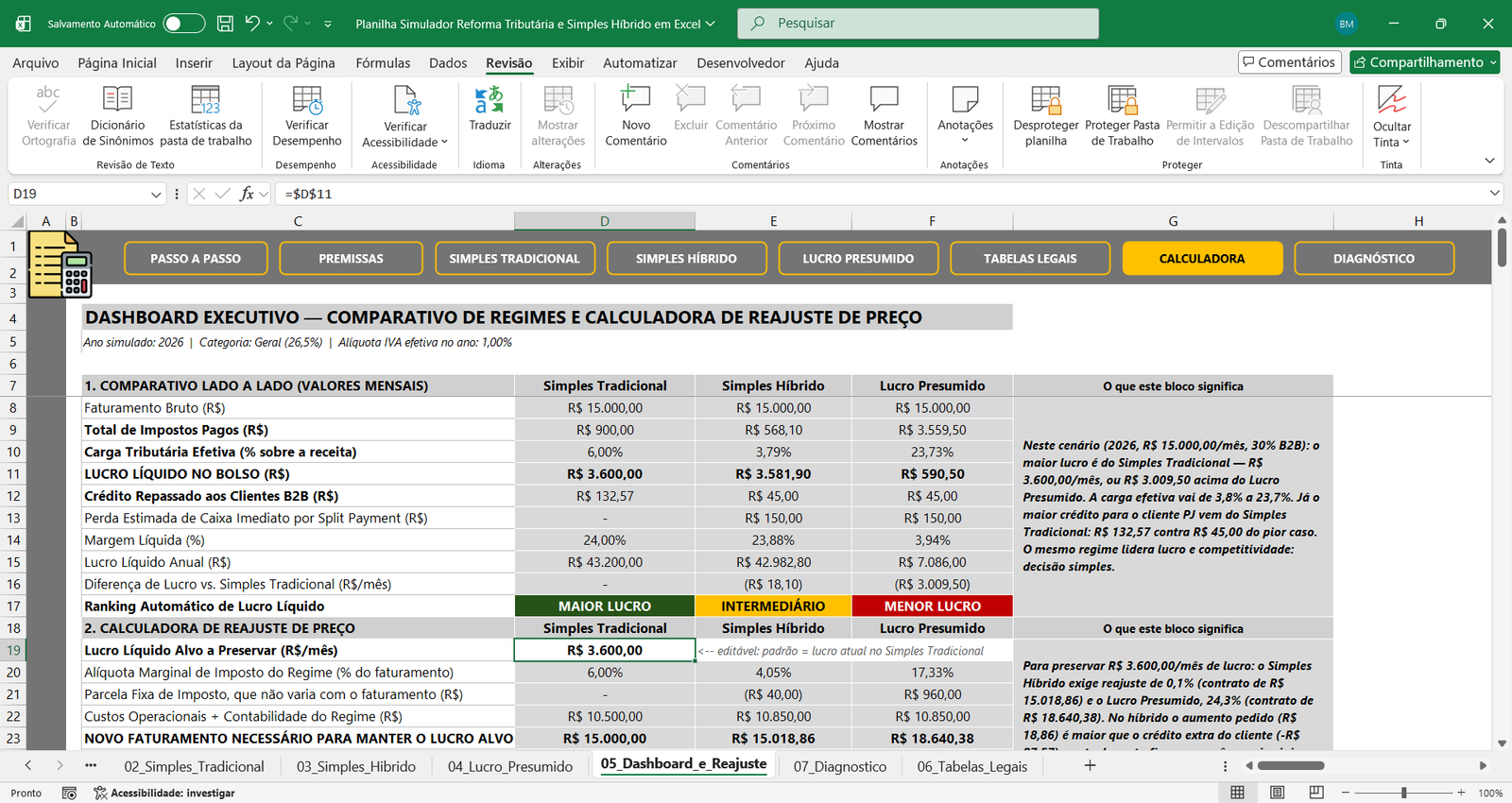Click the DIAGNÓSTICO navigation button
Screen dimensions: 1512x803
1374,258
